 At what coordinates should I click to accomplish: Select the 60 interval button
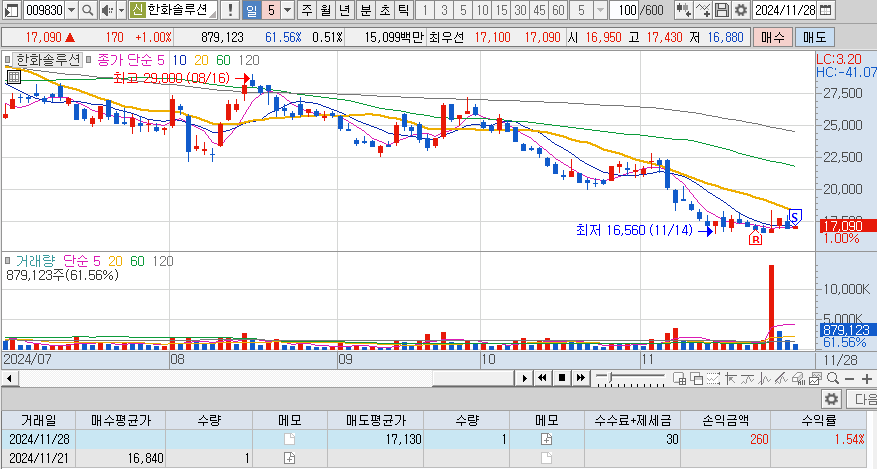558,10
